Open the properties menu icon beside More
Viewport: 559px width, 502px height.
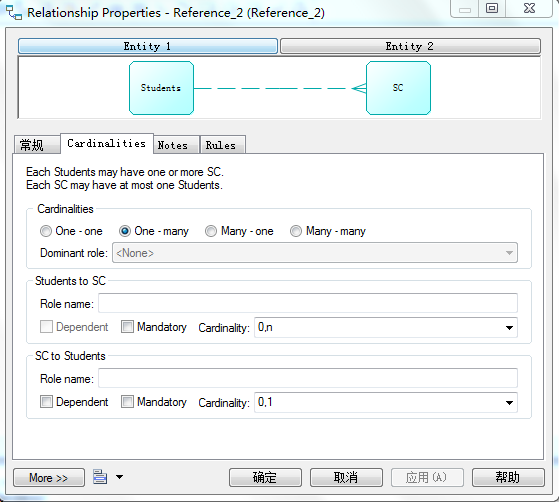(100, 477)
